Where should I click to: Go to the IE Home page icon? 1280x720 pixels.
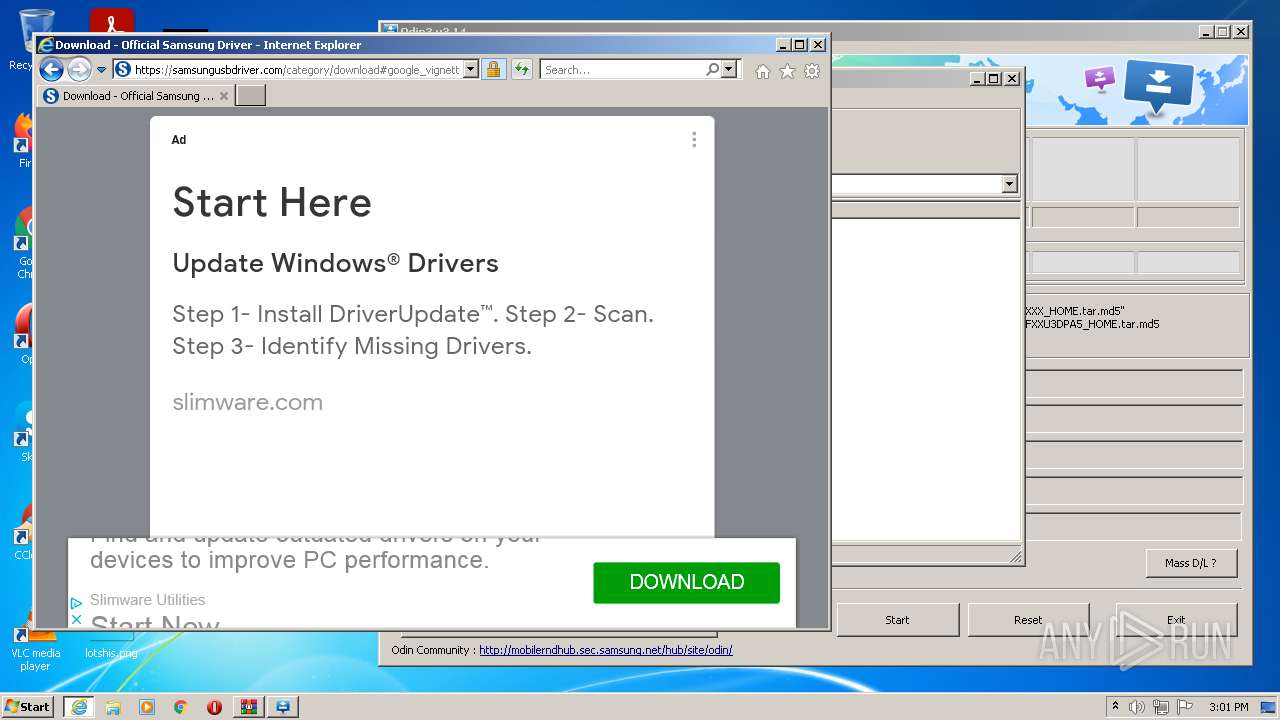click(763, 71)
